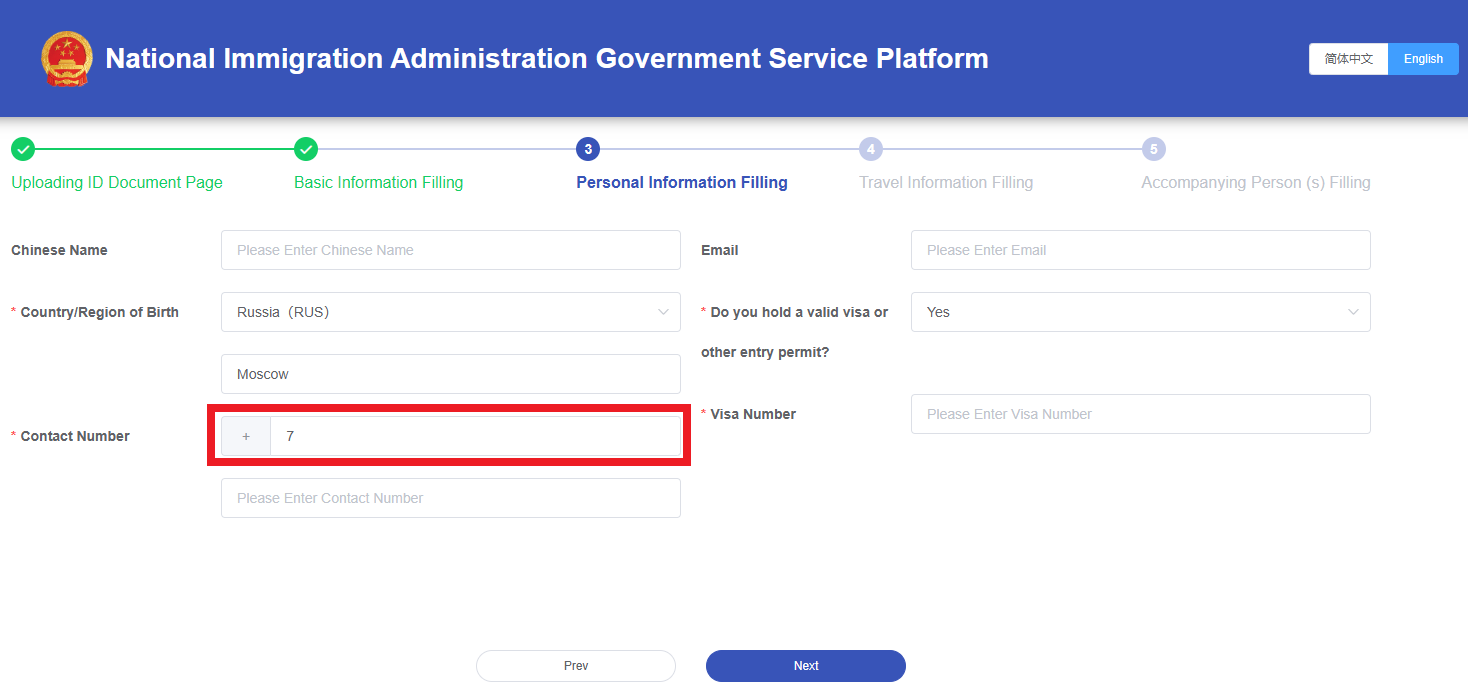This screenshot has height=692, width=1468.
Task: Click the green checkmark for Uploading ID Document
Action: click(23, 150)
